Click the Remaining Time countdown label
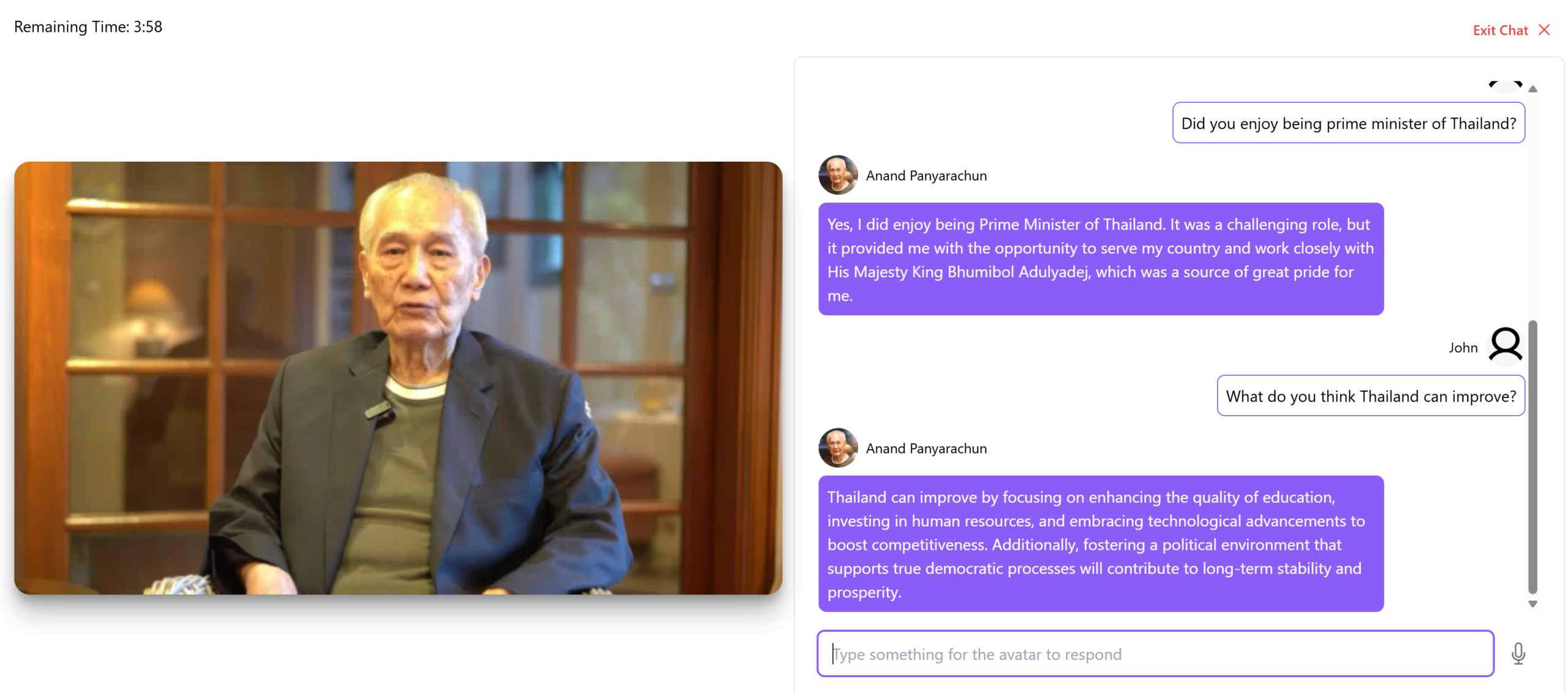 (x=88, y=27)
